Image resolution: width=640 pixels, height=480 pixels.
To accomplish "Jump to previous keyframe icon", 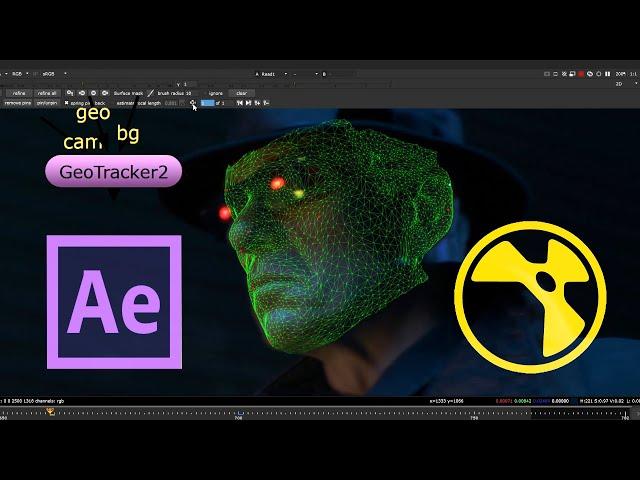I will pyautogui.click(x=240, y=103).
